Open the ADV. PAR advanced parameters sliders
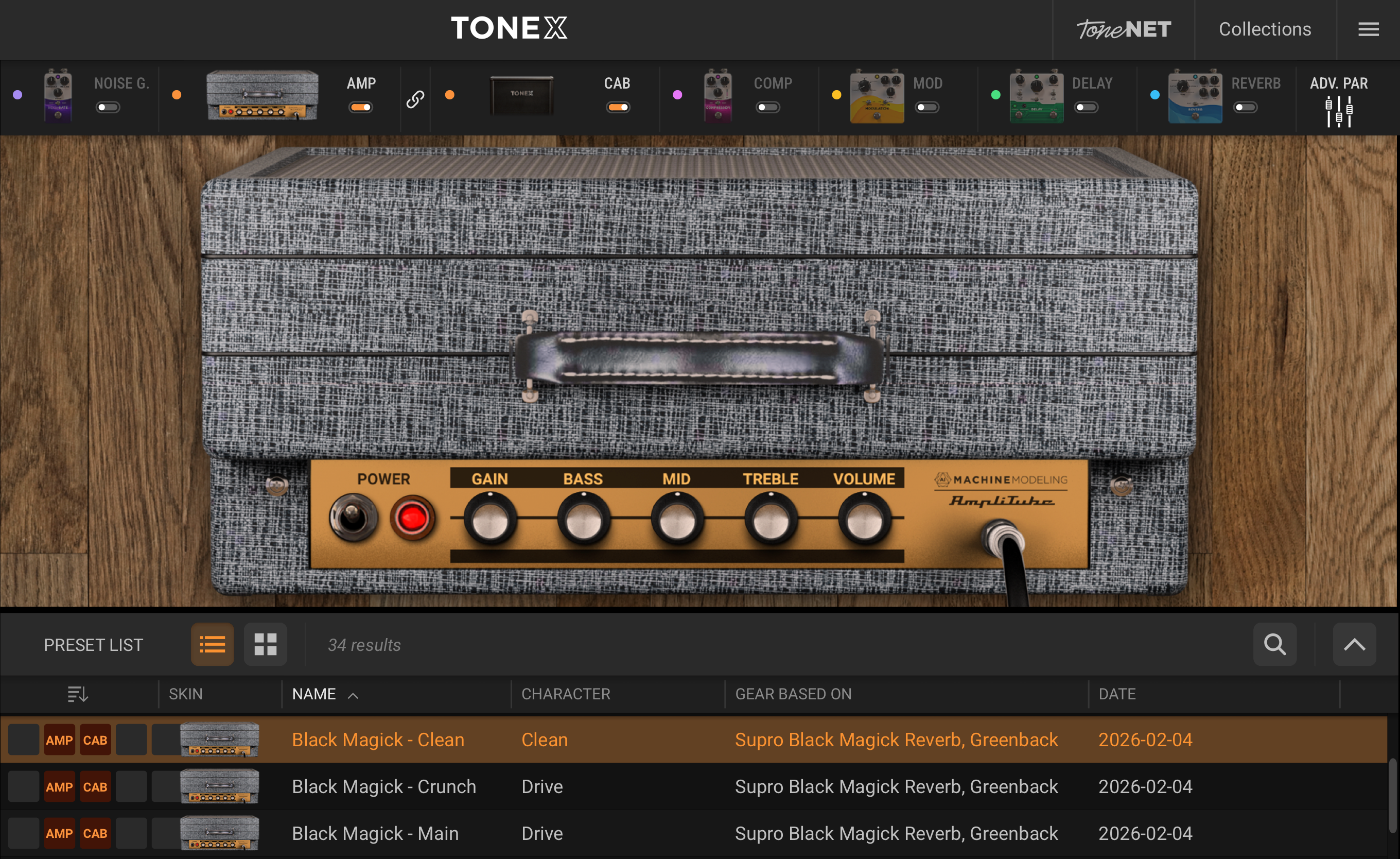This screenshot has height=859, width=1400. click(1339, 111)
